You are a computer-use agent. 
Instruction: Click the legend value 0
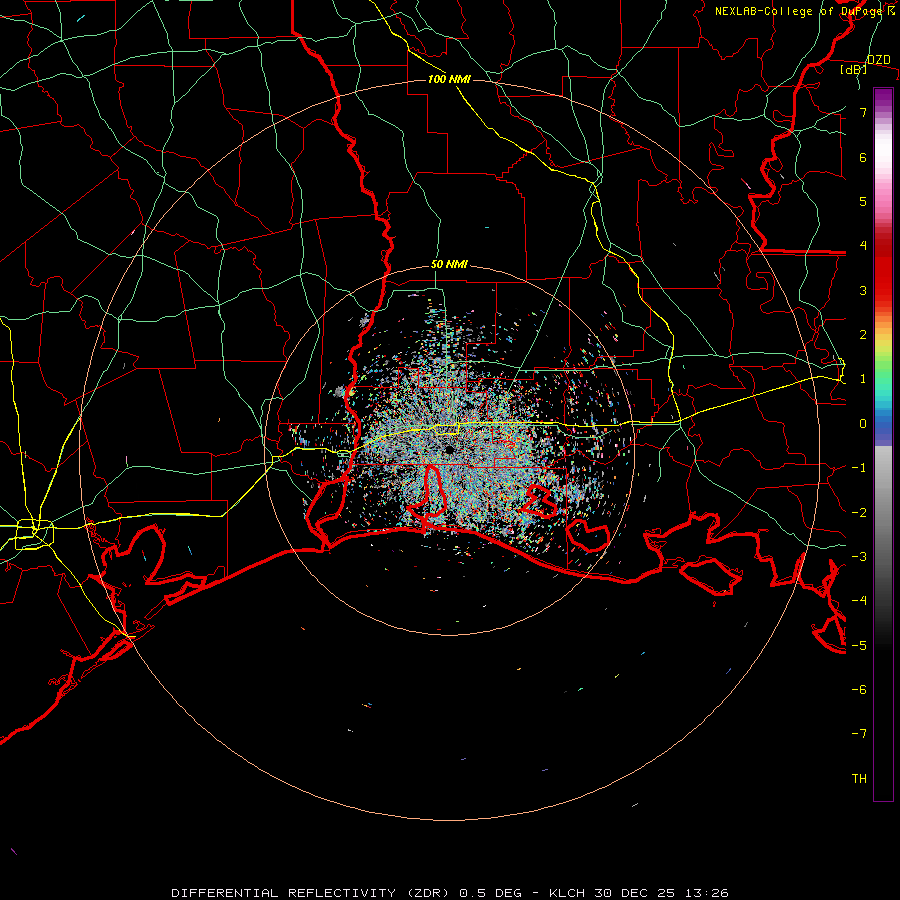[x=863, y=424]
